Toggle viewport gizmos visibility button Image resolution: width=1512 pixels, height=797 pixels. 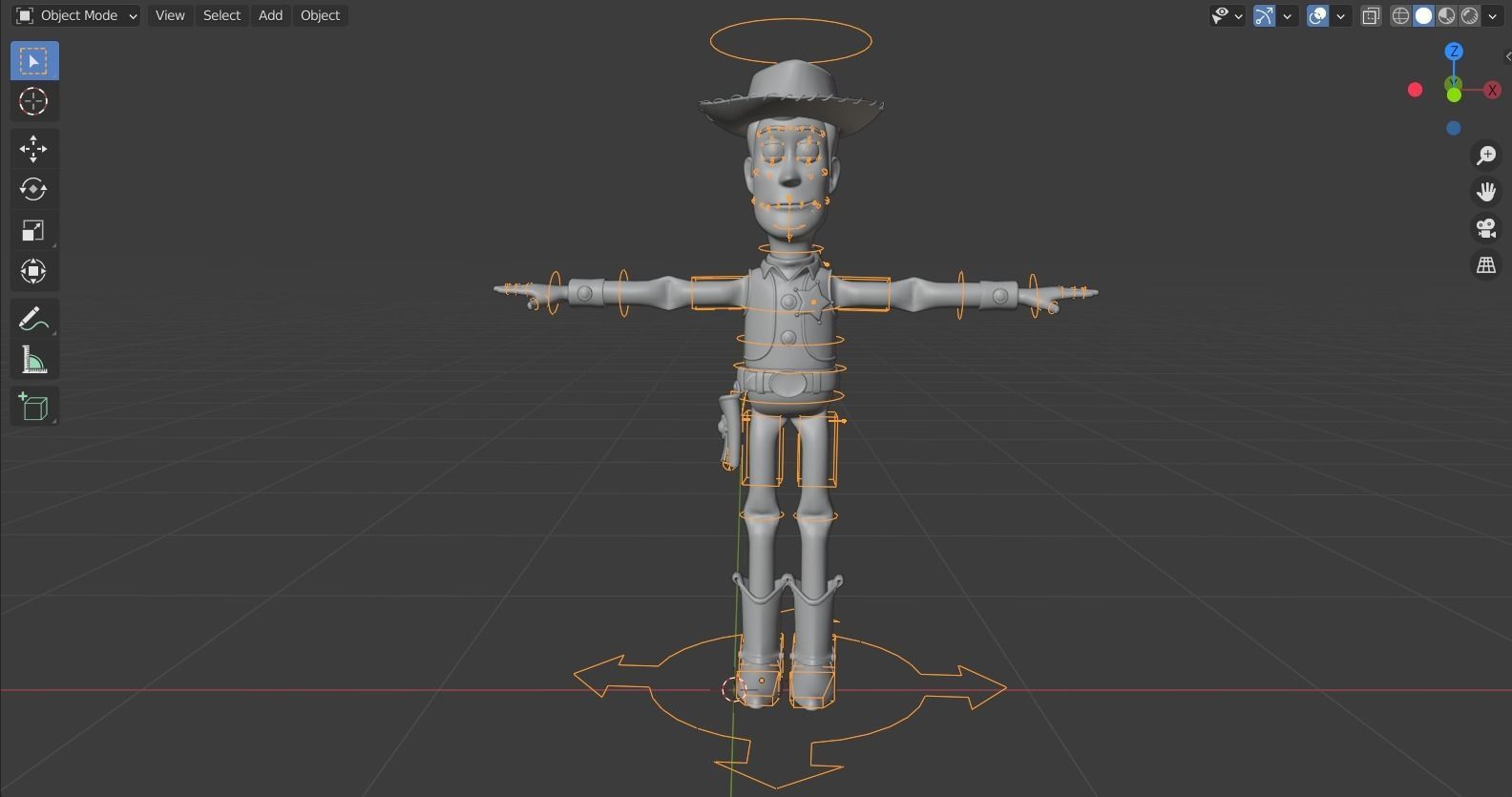point(1264,15)
